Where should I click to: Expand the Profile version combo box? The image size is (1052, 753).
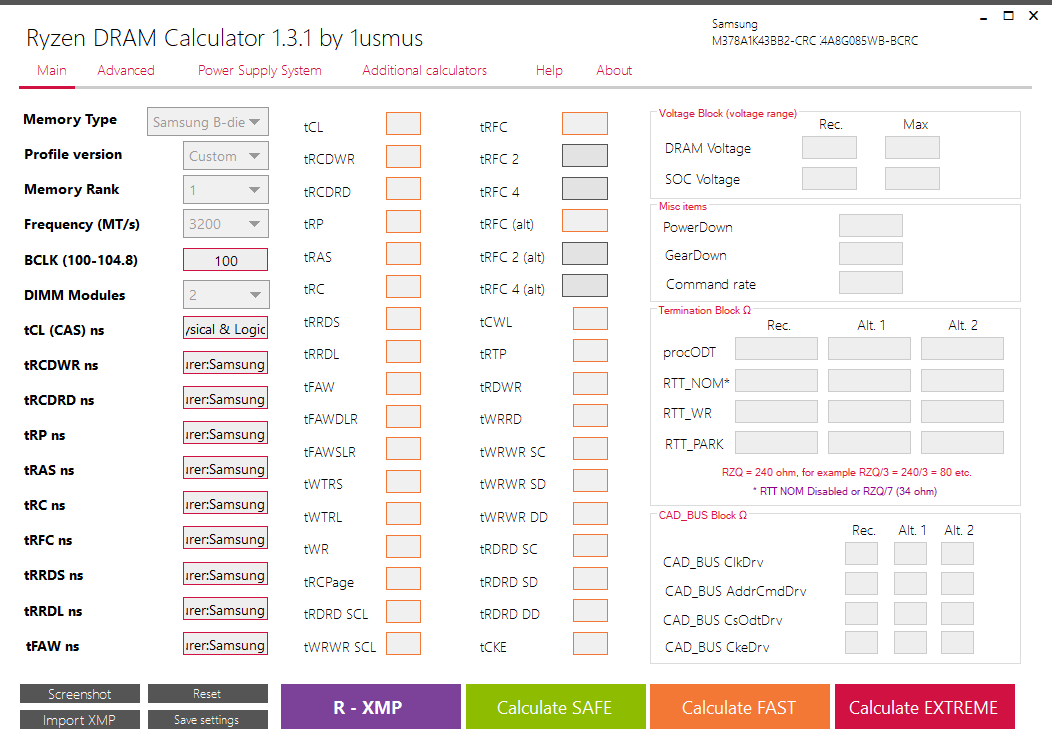(225, 156)
